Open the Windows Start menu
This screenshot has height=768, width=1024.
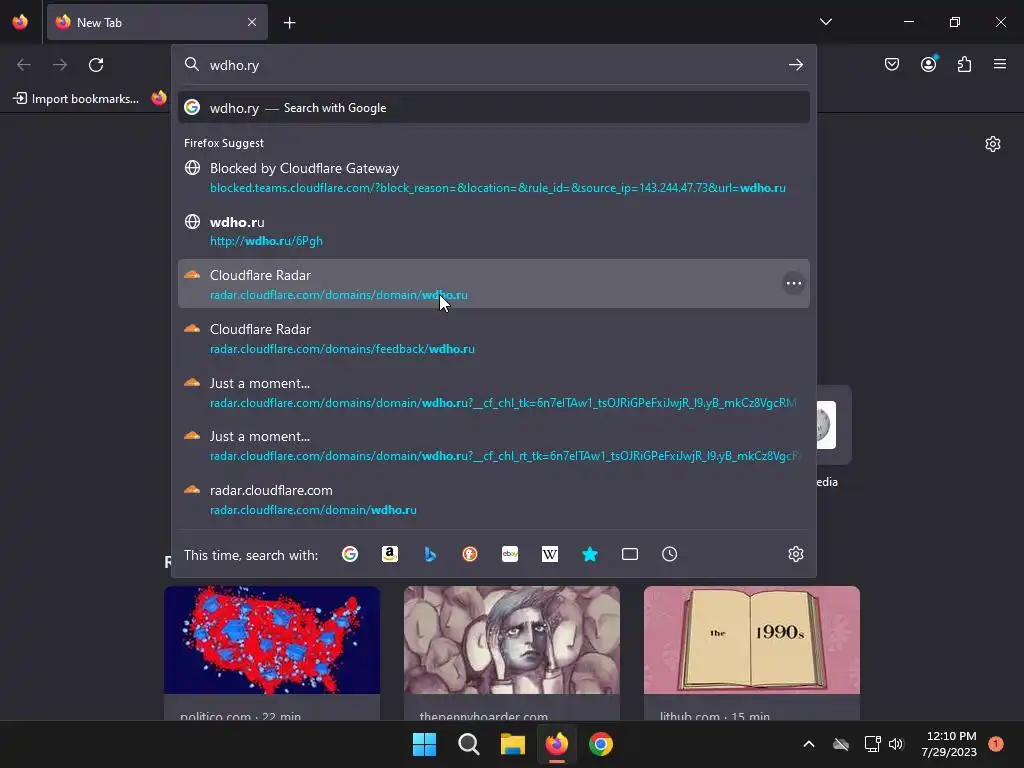pos(424,744)
